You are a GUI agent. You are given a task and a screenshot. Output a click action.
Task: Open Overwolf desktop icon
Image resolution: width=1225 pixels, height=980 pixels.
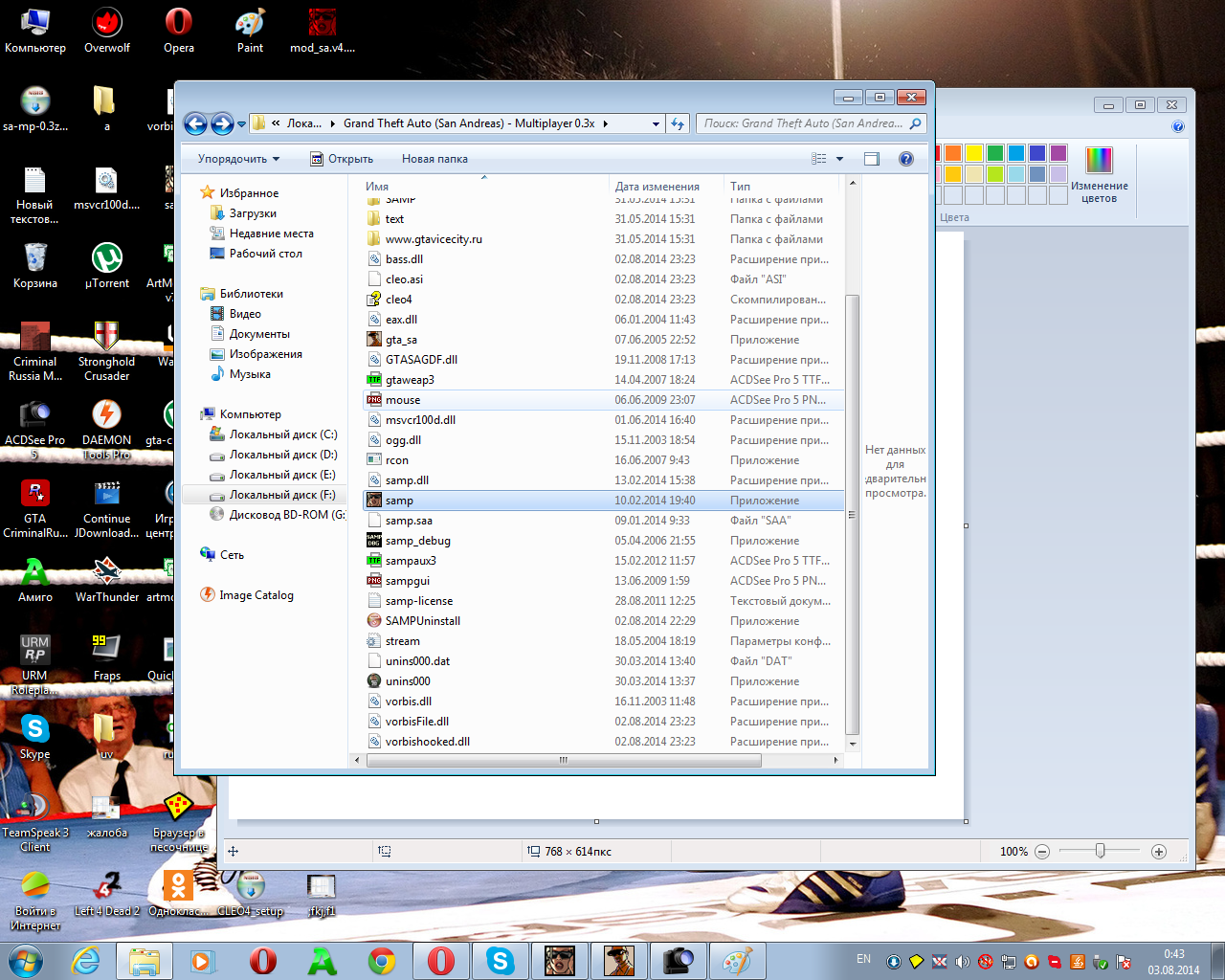107,31
